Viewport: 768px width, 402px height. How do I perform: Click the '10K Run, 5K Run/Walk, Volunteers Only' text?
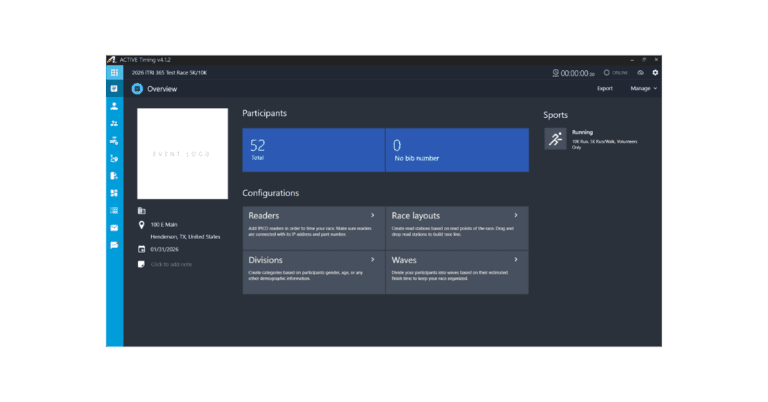pyautogui.click(x=604, y=144)
